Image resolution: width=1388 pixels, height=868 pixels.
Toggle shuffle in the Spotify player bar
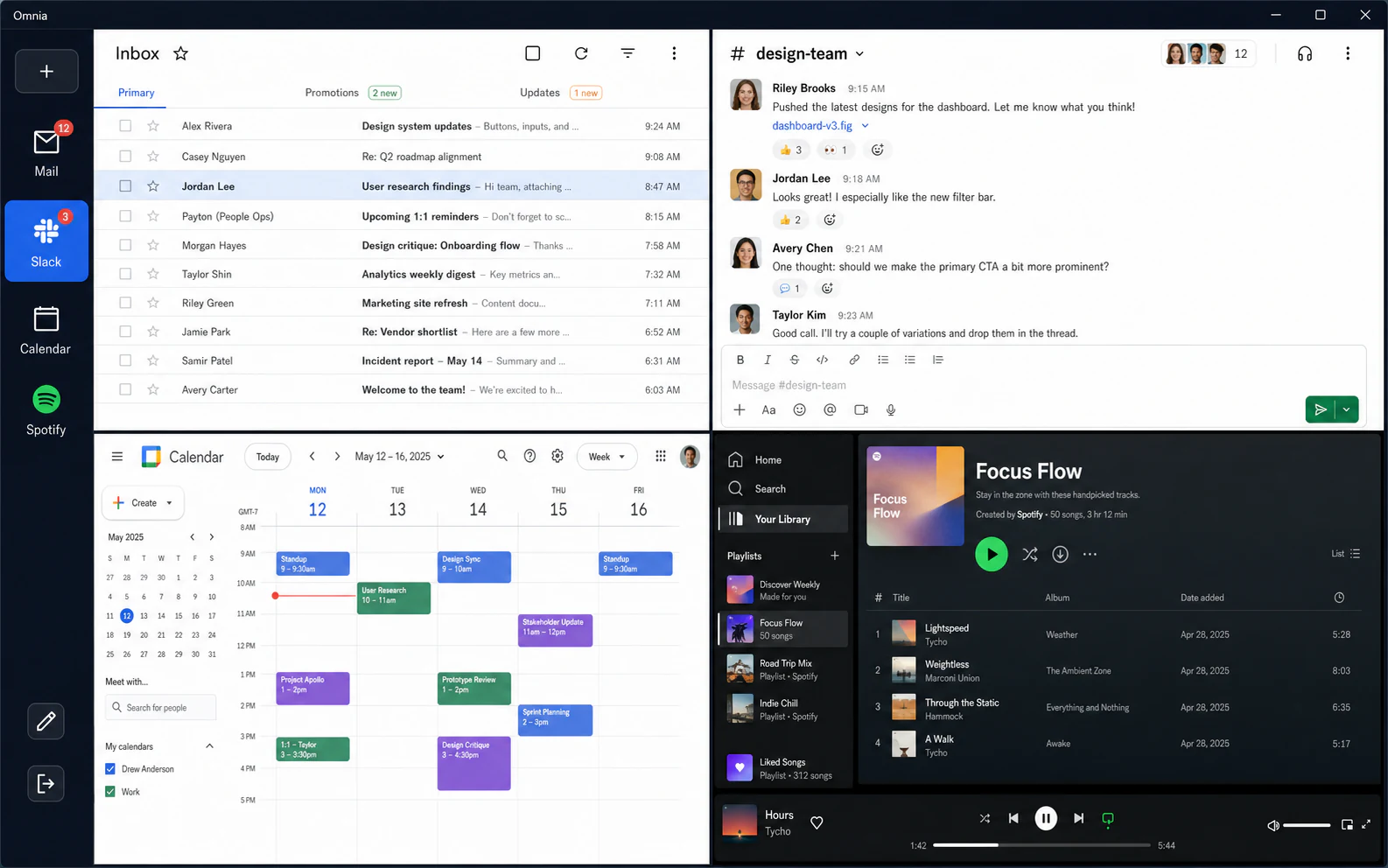[x=985, y=818]
